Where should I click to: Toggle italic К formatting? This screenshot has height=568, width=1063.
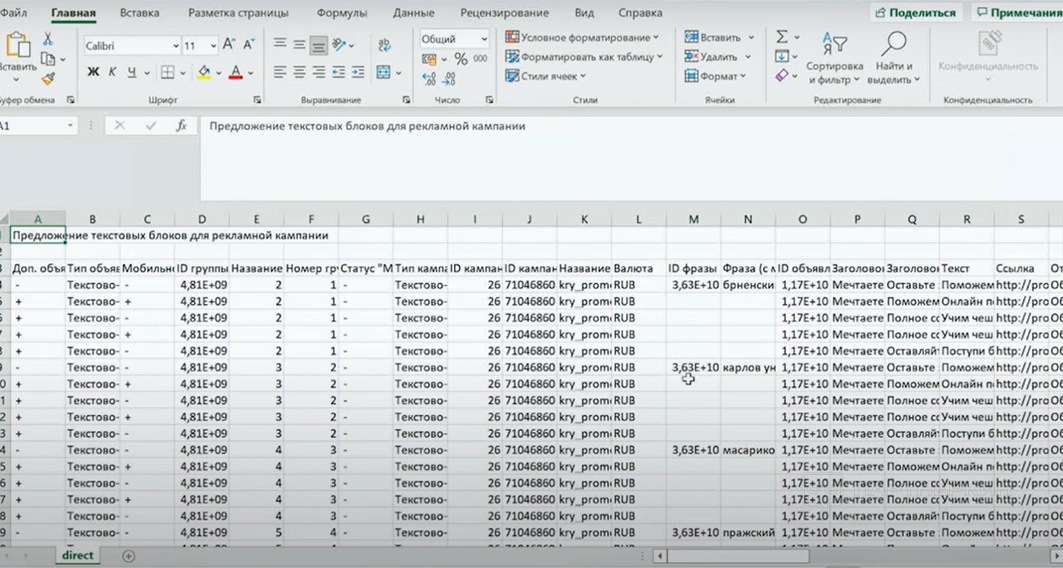click(113, 72)
